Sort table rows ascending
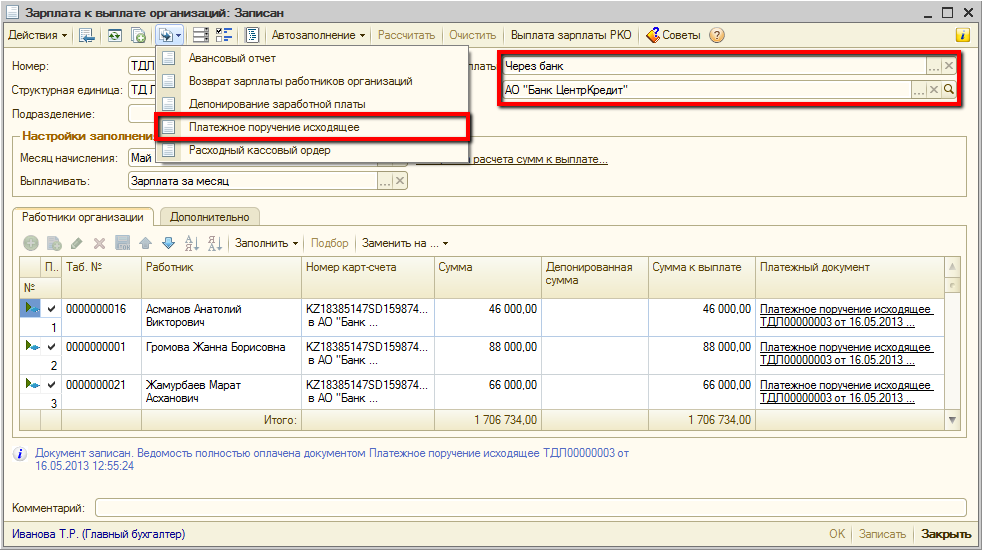 coord(191,243)
